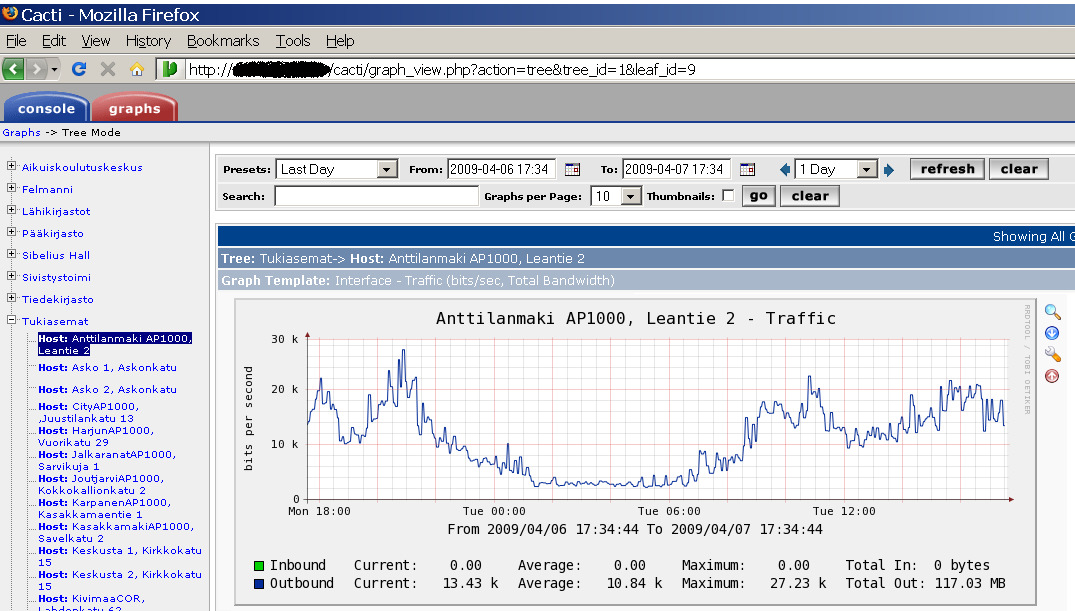The height and width of the screenshot is (611, 1075).
Task: Open the To date calendar picker icon
Action: (x=747, y=169)
